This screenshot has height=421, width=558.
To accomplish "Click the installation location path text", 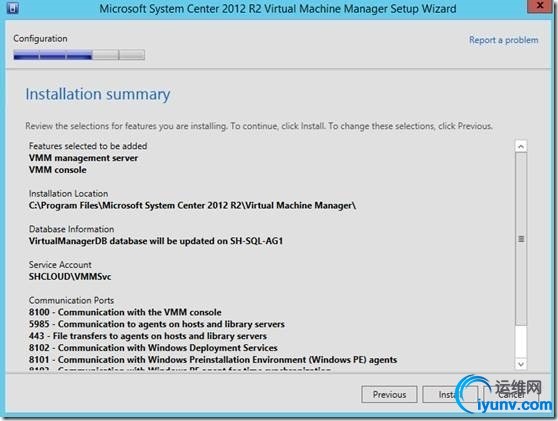I will 193,205.
